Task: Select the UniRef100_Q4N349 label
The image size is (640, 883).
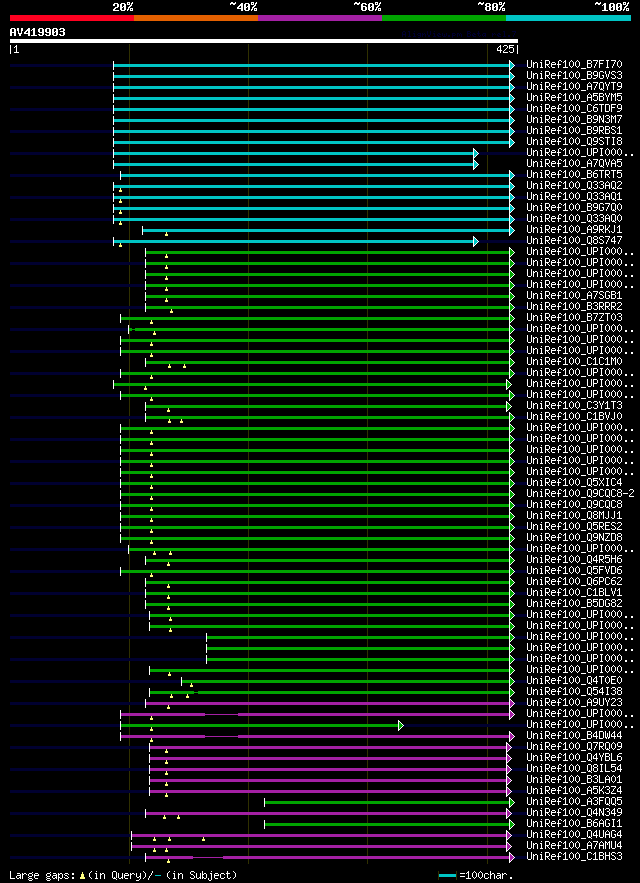Action: (574, 812)
